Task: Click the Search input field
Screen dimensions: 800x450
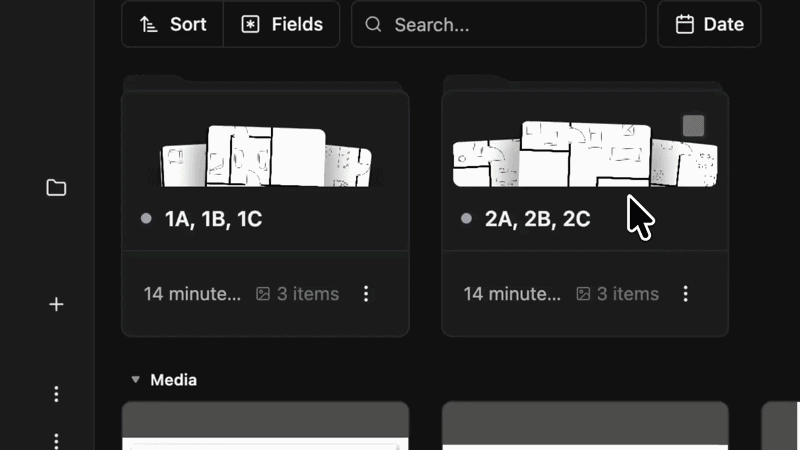Action: pos(510,24)
